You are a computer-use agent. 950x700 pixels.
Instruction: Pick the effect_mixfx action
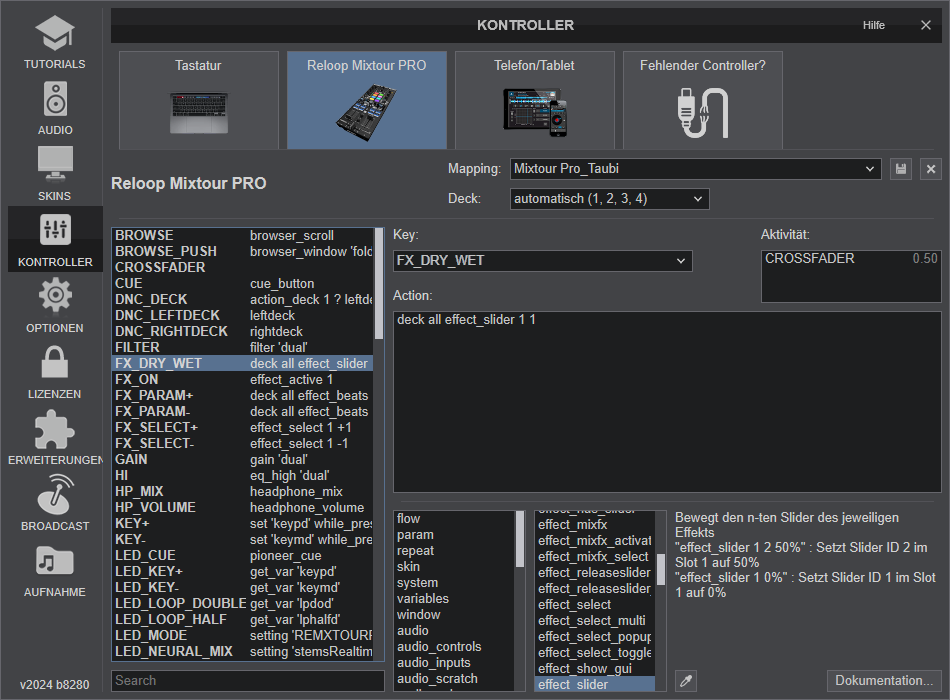tap(595, 525)
